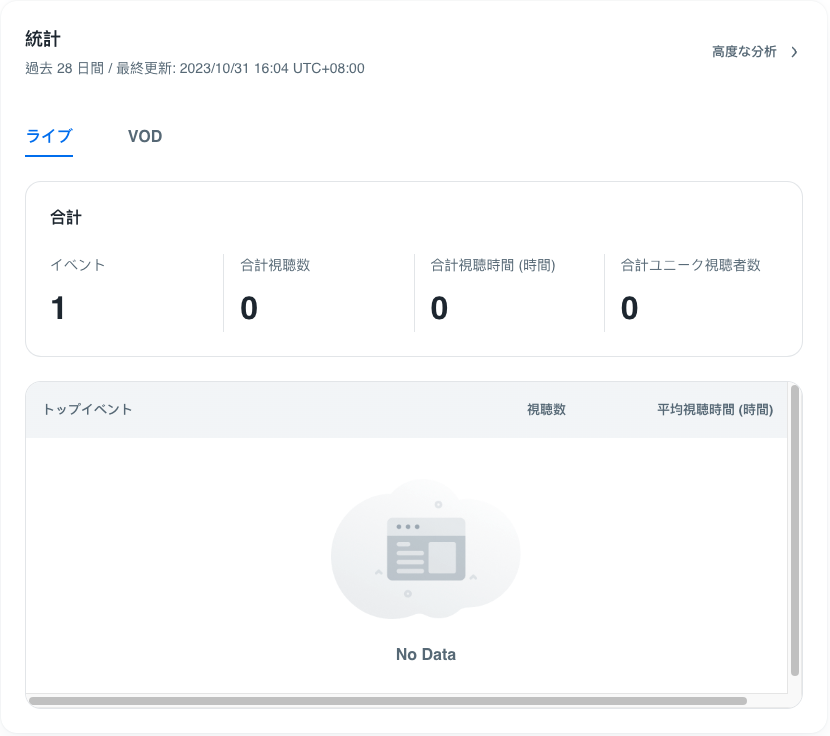Image resolution: width=830 pixels, height=736 pixels.
Task: Select the 合計ユニーク視聴者数 stat label
Action: point(691,265)
